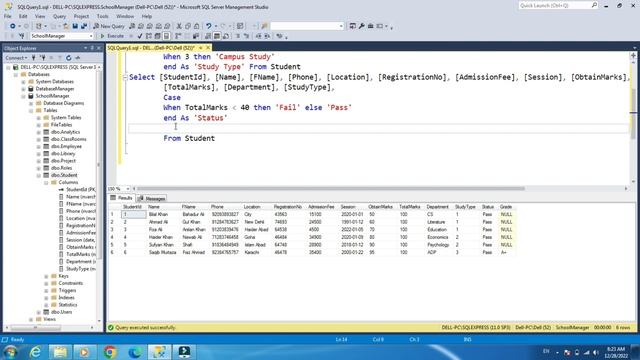This screenshot has height=360, width=640.
Task: Expand the Triggers folder node
Action: 46,290
